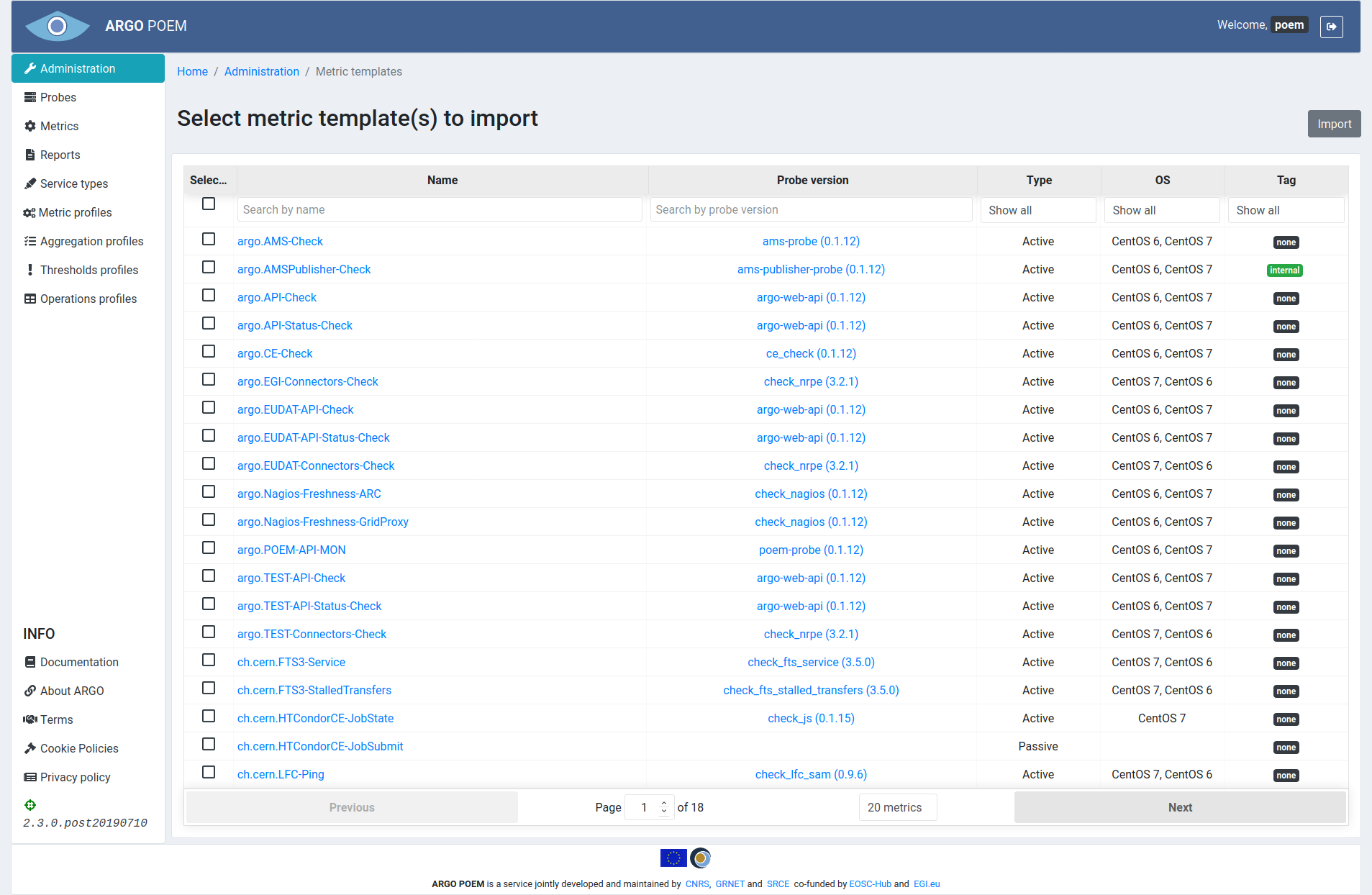Click the Privacy policy icon

pyautogui.click(x=30, y=777)
